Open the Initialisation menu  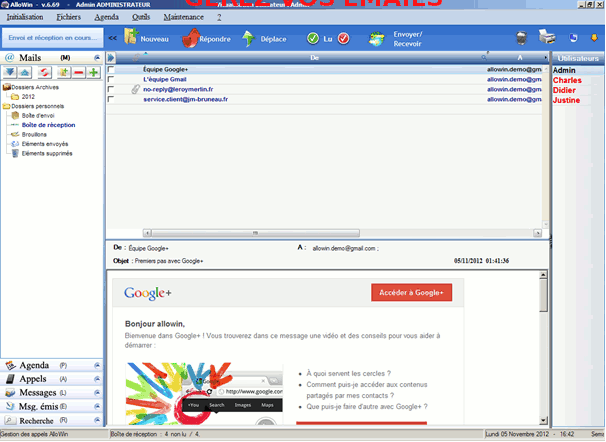(25, 17)
